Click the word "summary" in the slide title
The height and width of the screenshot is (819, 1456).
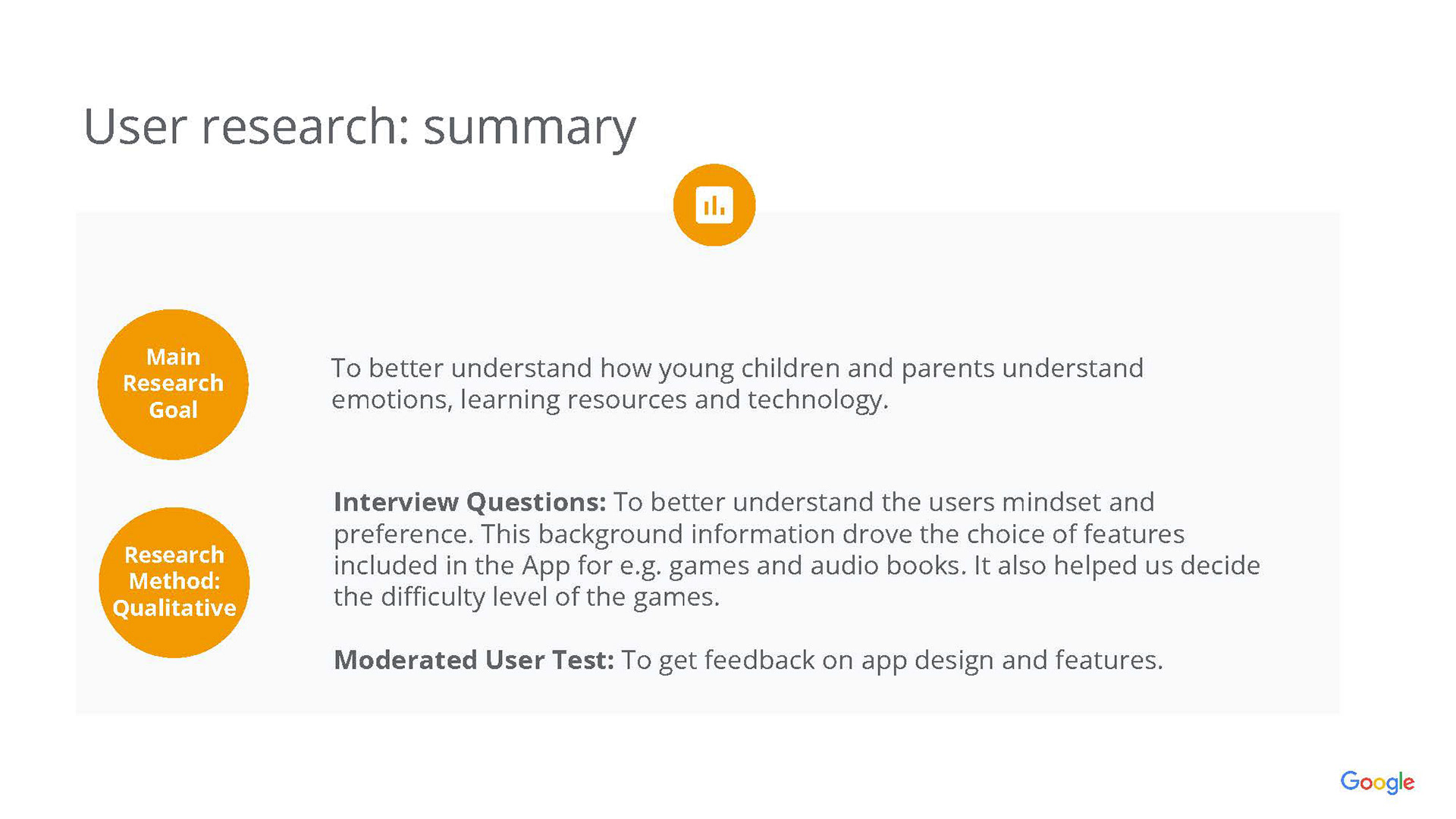pos(529,127)
